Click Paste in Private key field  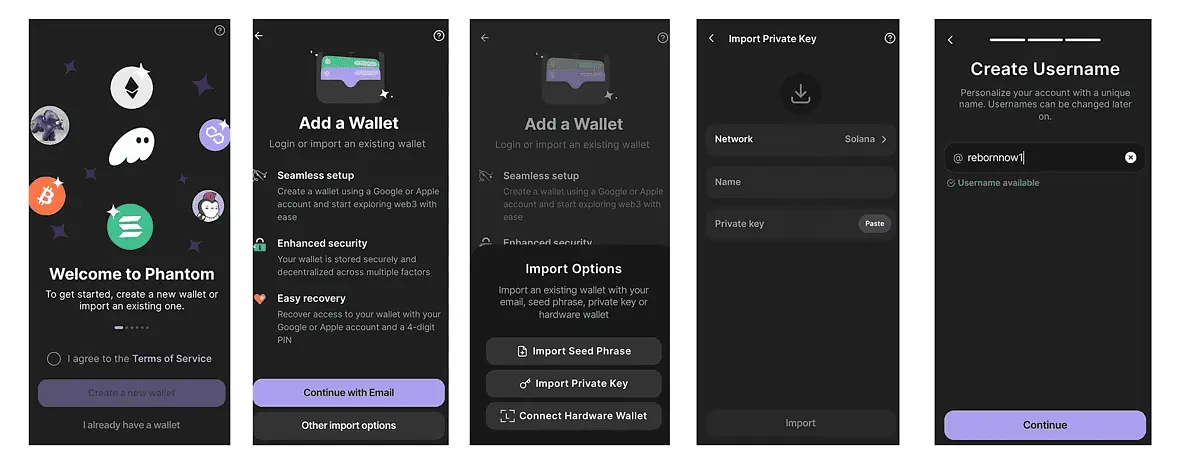coord(875,224)
